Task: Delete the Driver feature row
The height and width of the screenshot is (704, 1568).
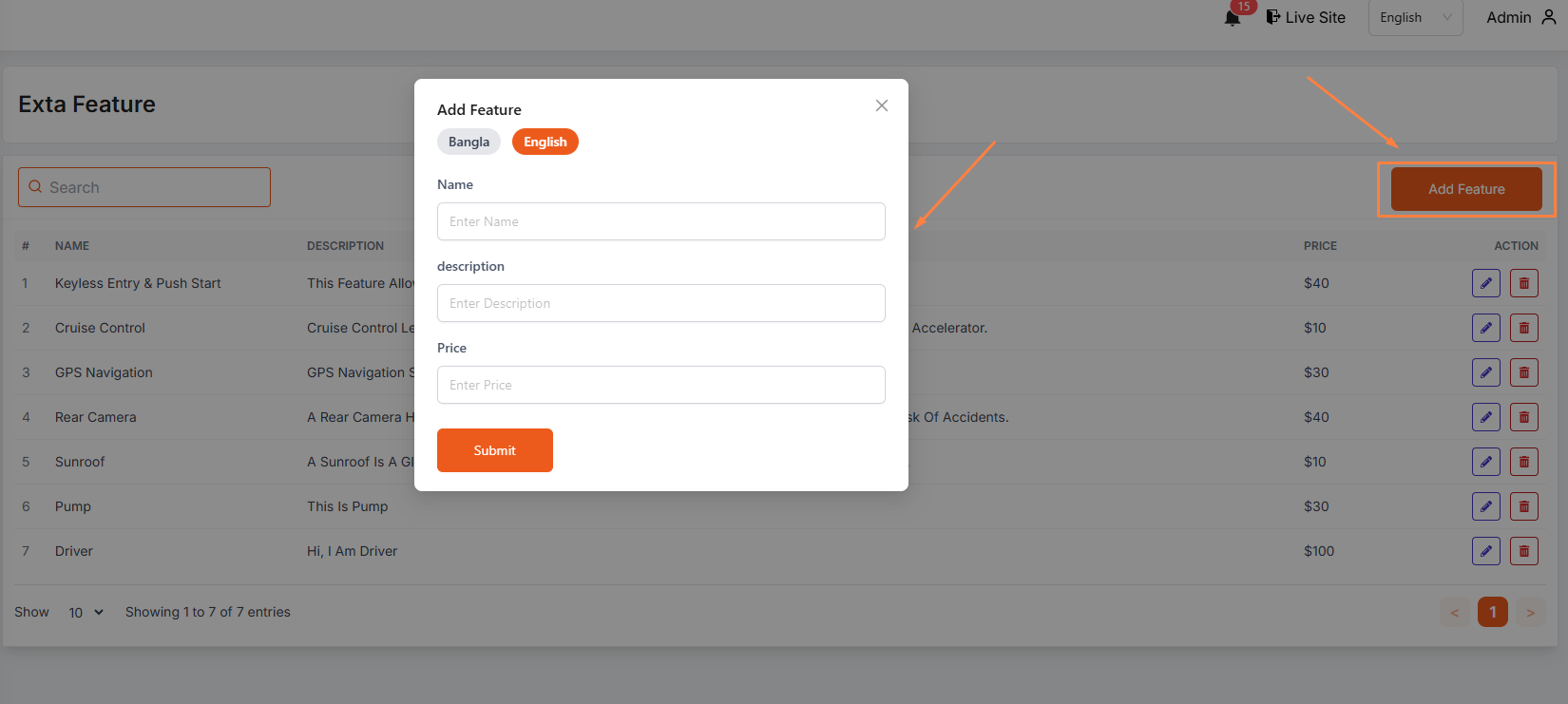Action: (1523, 551)
